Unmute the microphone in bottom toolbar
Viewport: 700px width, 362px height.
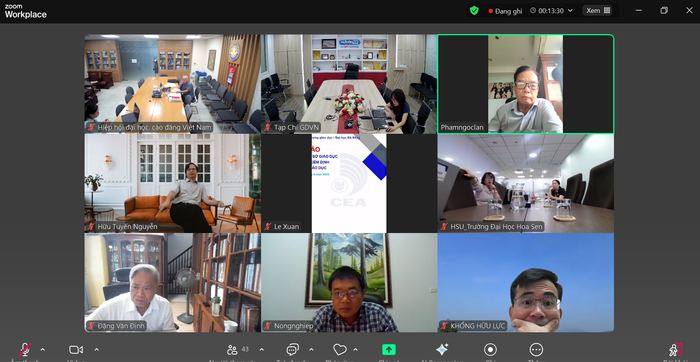[25, 350]
